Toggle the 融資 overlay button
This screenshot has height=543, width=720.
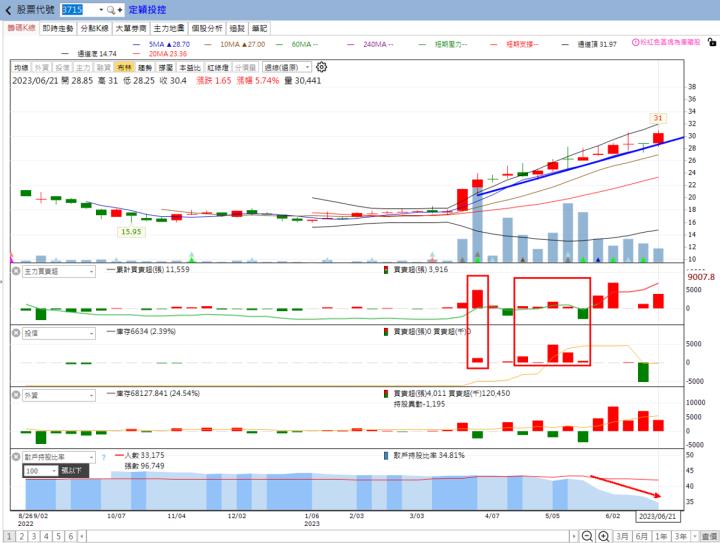coord(103,67)
